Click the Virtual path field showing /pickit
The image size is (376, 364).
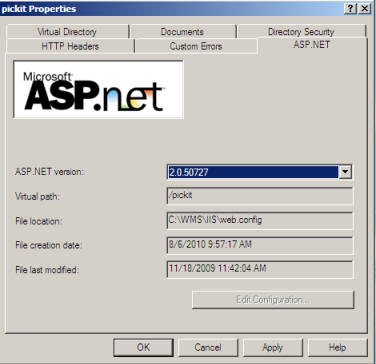pos(259,196)
